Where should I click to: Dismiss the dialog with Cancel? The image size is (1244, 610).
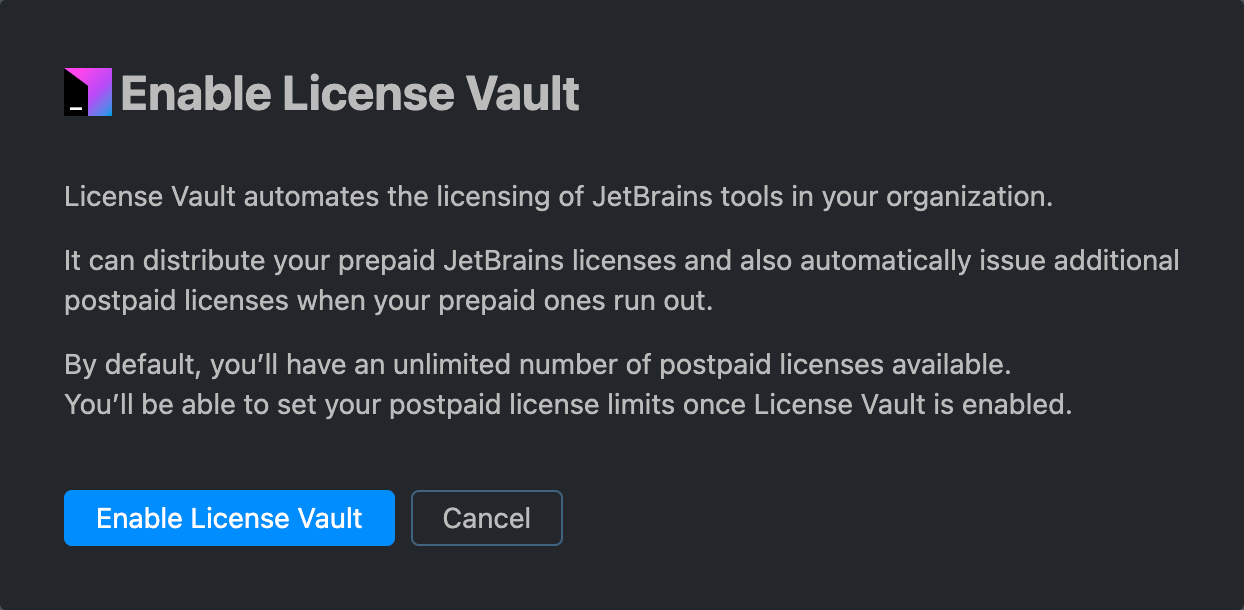pyautogui.click(x=486, y=518)
